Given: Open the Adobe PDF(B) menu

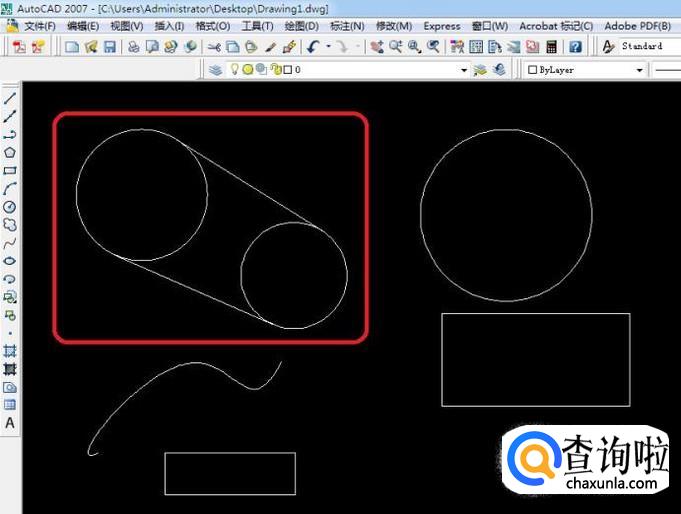Looking at the screenshot, I should (x=638, y=26).
